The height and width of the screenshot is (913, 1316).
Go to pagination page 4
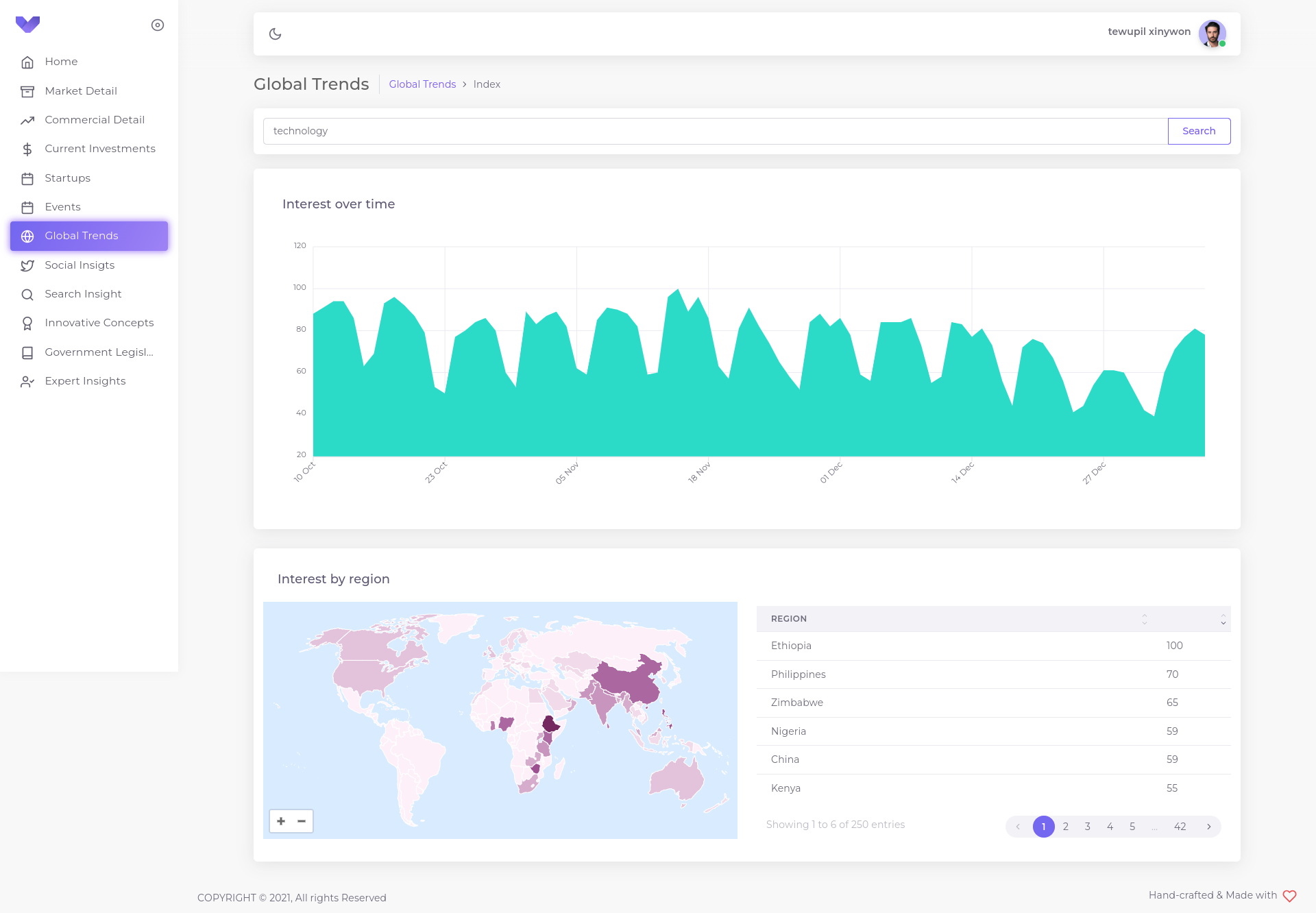[1110, 827]
